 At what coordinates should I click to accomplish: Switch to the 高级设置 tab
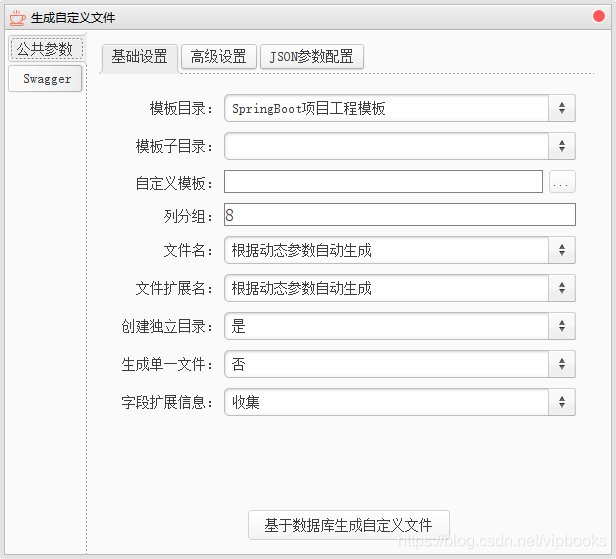(x=219, y=57)
